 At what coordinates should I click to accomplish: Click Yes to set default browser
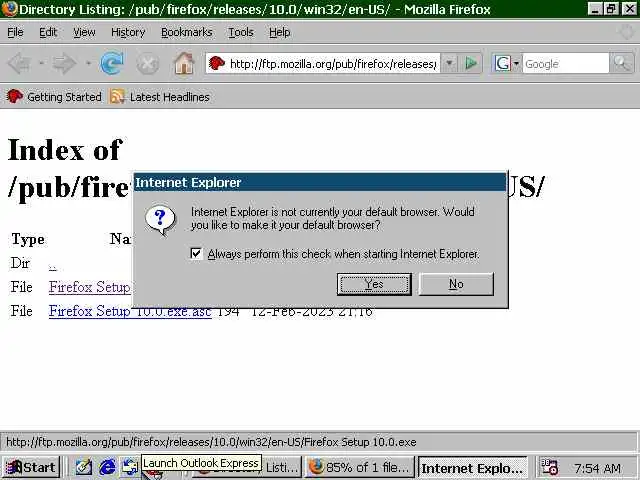374,284
